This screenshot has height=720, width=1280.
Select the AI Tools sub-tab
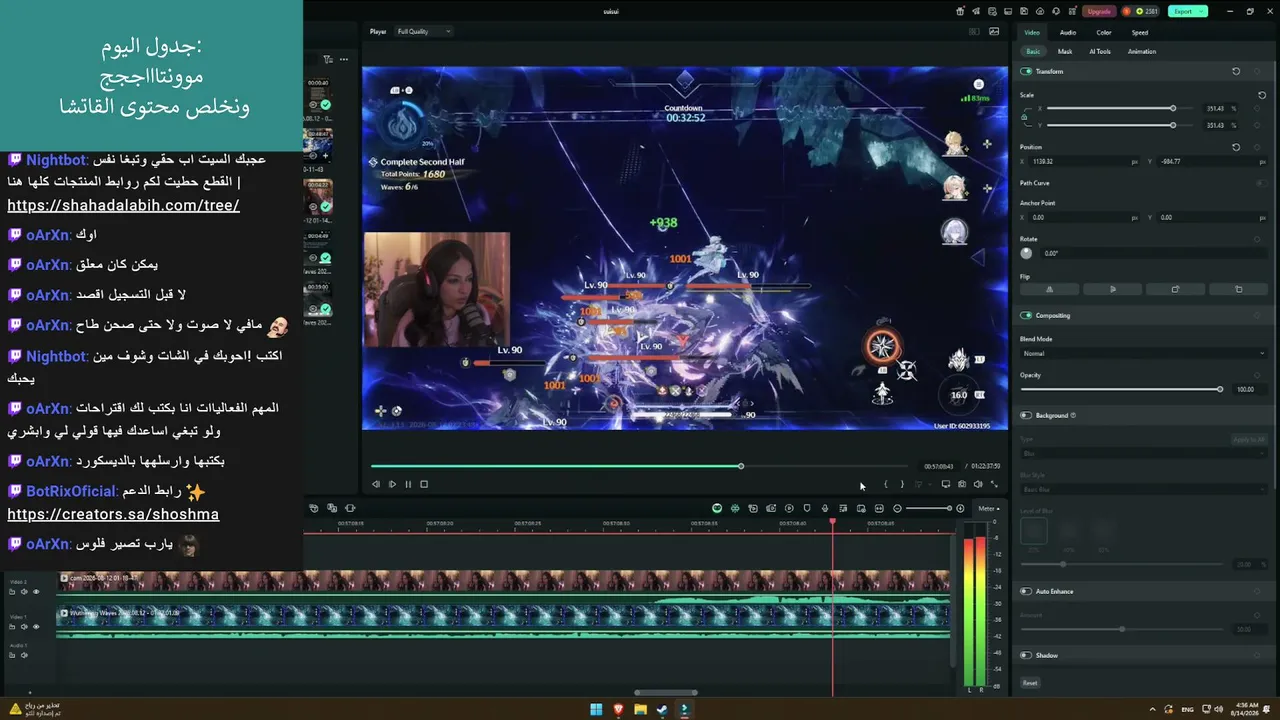pos(1100,52)
